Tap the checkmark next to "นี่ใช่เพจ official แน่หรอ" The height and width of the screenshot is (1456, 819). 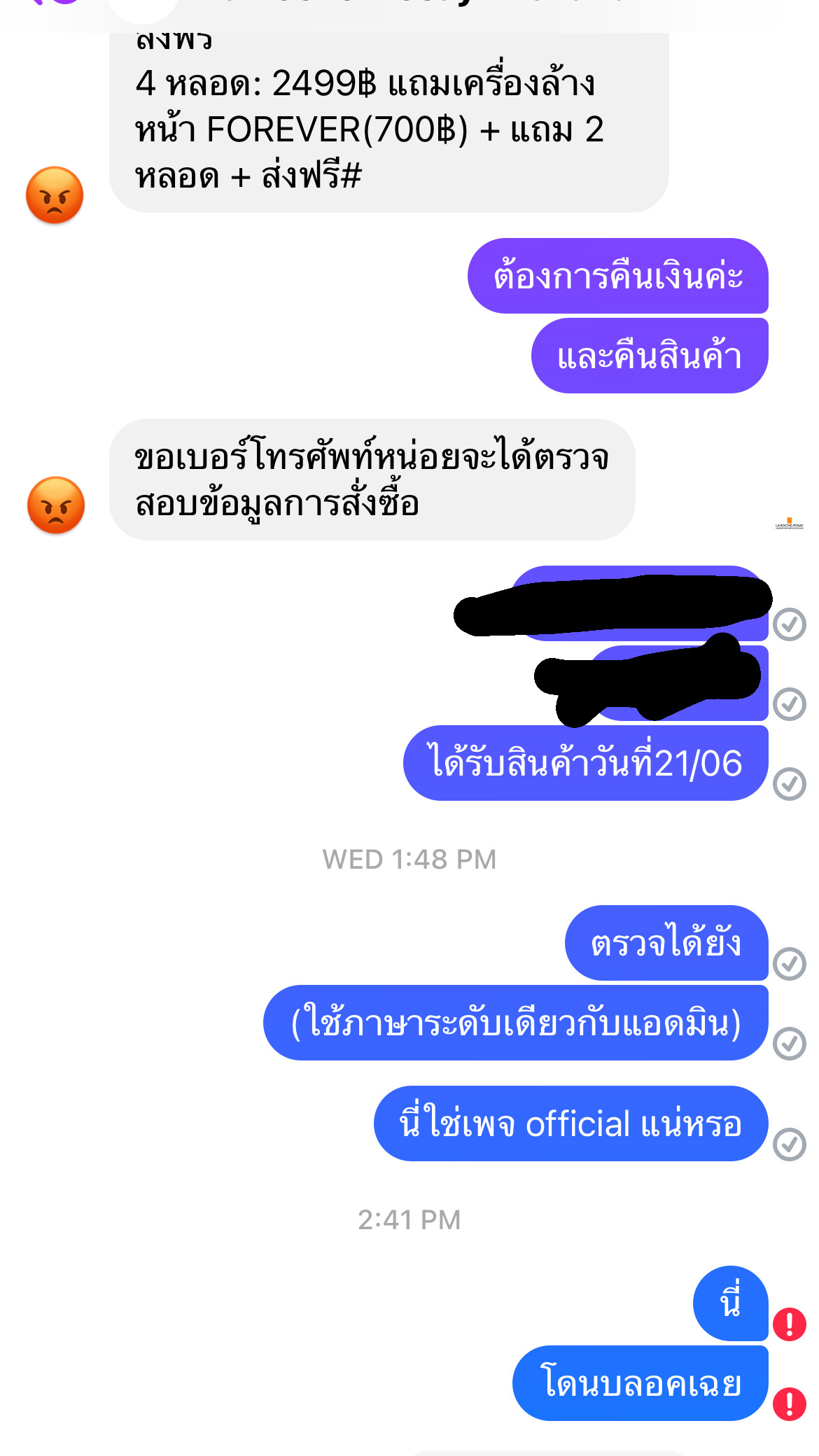(790, 1144)
